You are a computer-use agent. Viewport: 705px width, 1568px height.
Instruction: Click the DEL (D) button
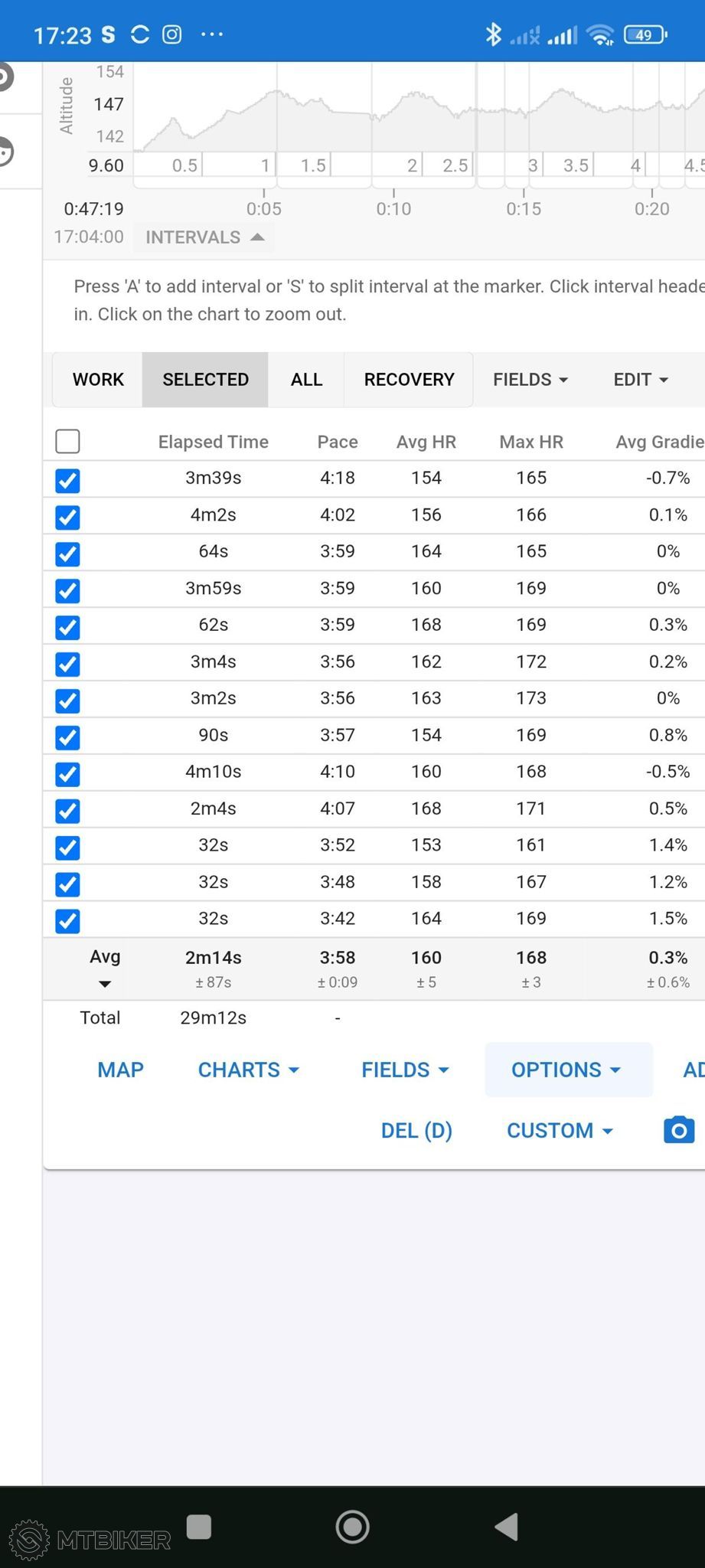tap(416, 1130)
